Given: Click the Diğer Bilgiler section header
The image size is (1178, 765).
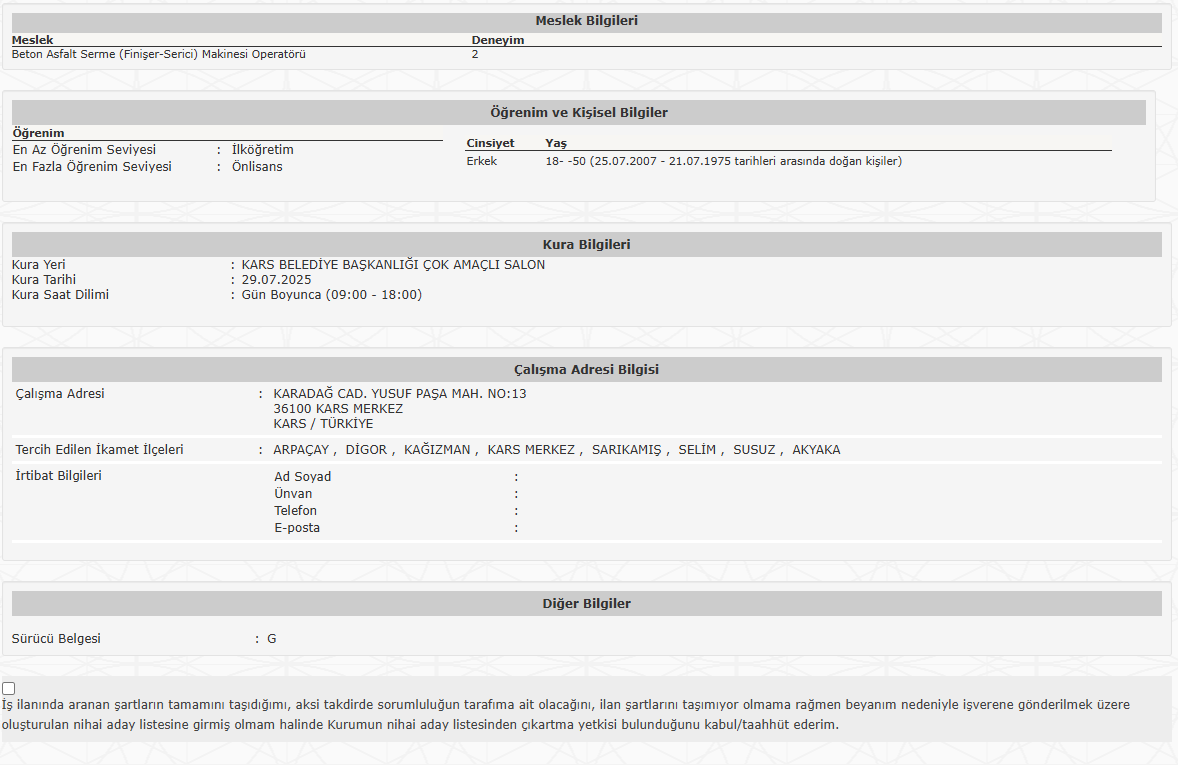Looking at the screenshot, I should pos(586,604).
